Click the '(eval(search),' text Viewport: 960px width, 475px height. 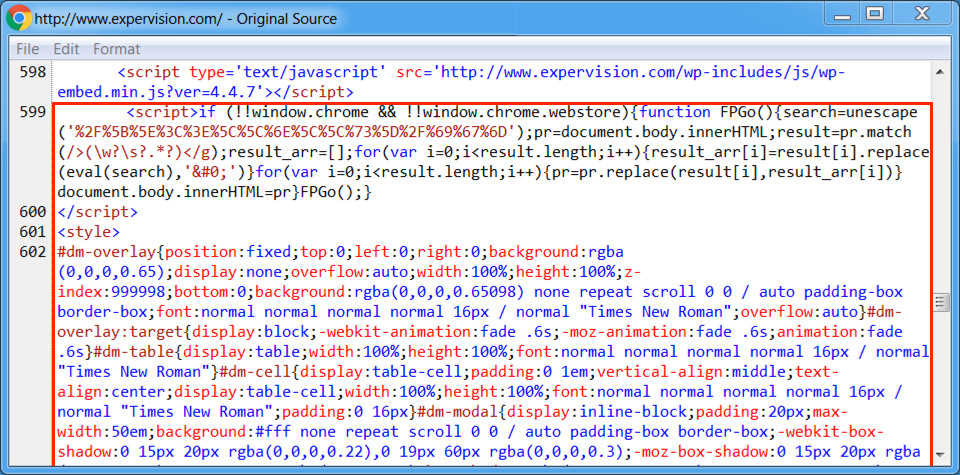coord(121,173)
